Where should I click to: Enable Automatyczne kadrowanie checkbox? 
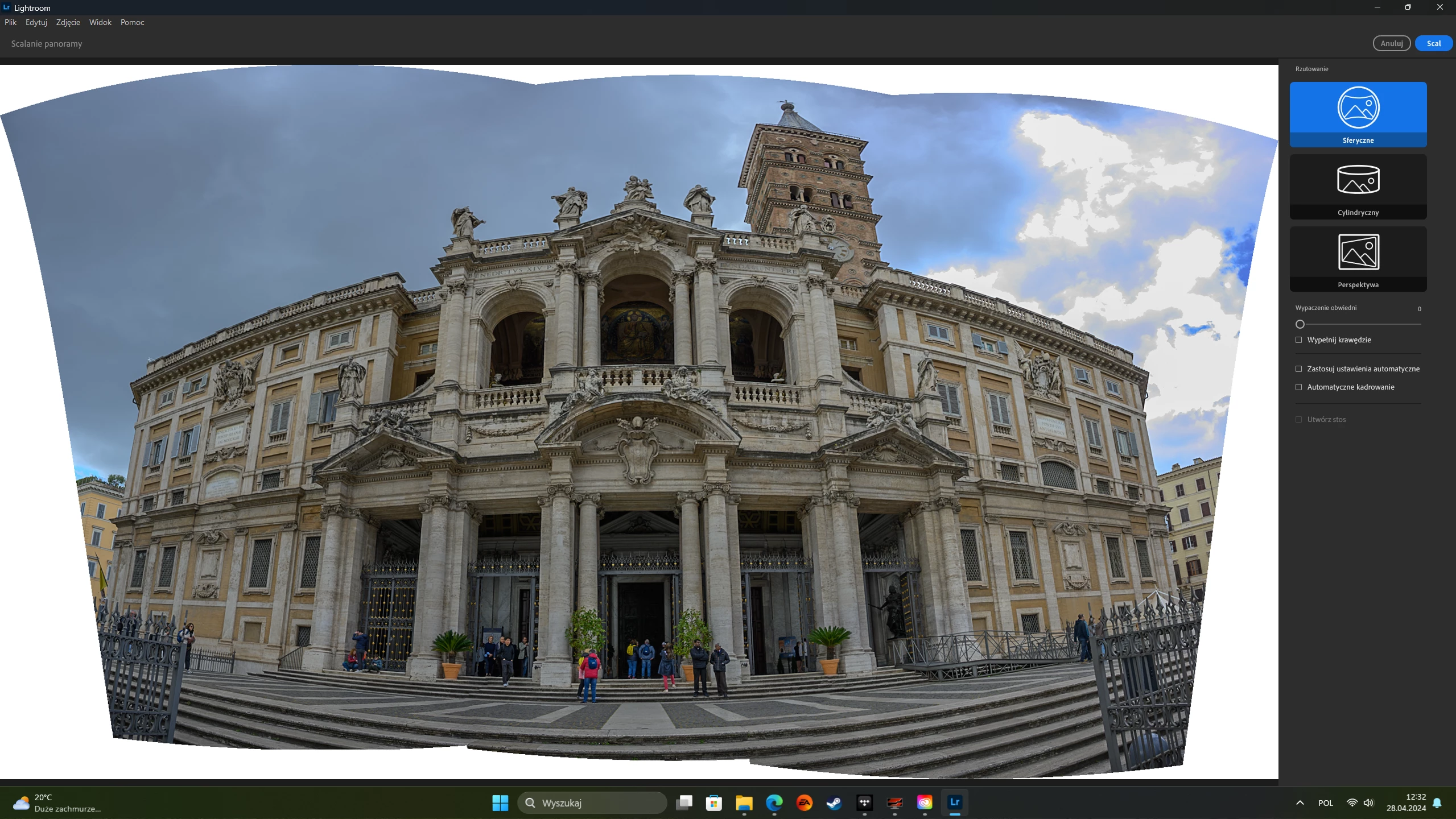tap(1299, 387)
